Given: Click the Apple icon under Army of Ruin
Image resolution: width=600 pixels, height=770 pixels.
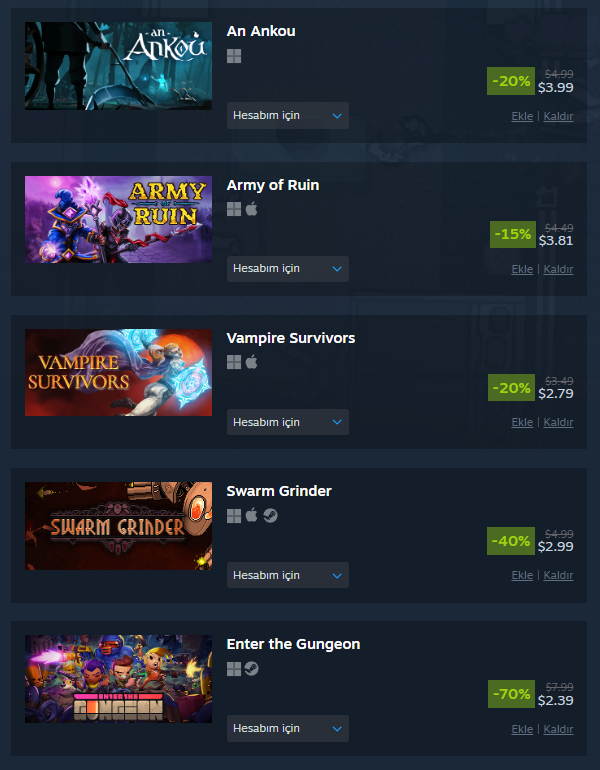Looking at the screenshot, I should (251, 209).
